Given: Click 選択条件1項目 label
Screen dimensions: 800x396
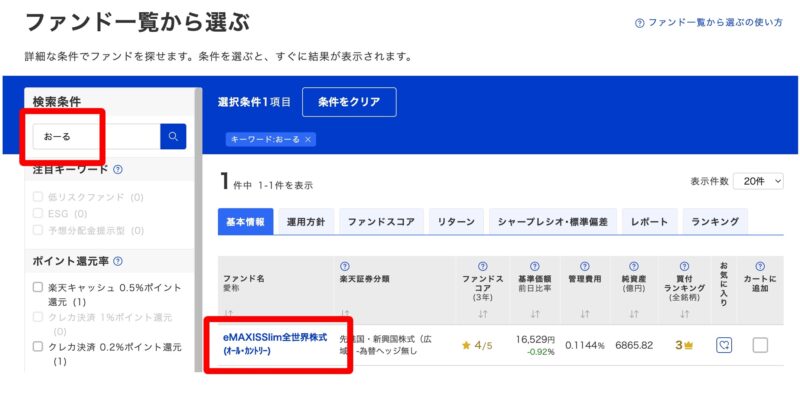Looking at the screenshot, I should [x=254, y=102].
